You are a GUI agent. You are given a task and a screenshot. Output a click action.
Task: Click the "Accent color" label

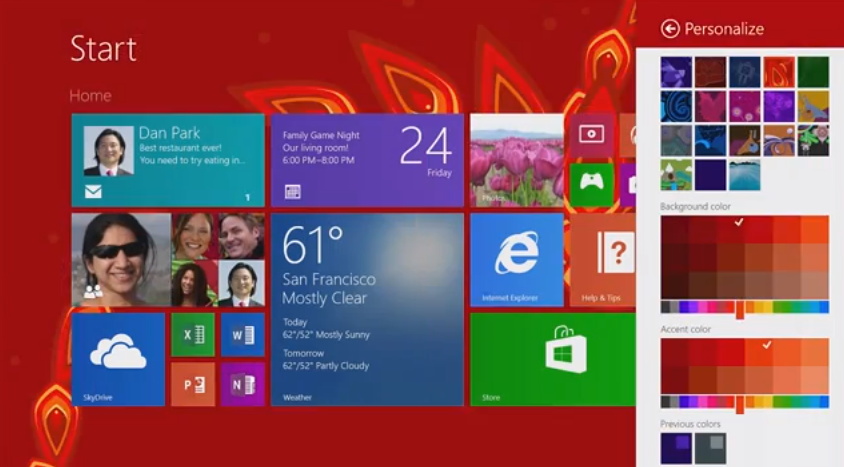tap(686, 329)
